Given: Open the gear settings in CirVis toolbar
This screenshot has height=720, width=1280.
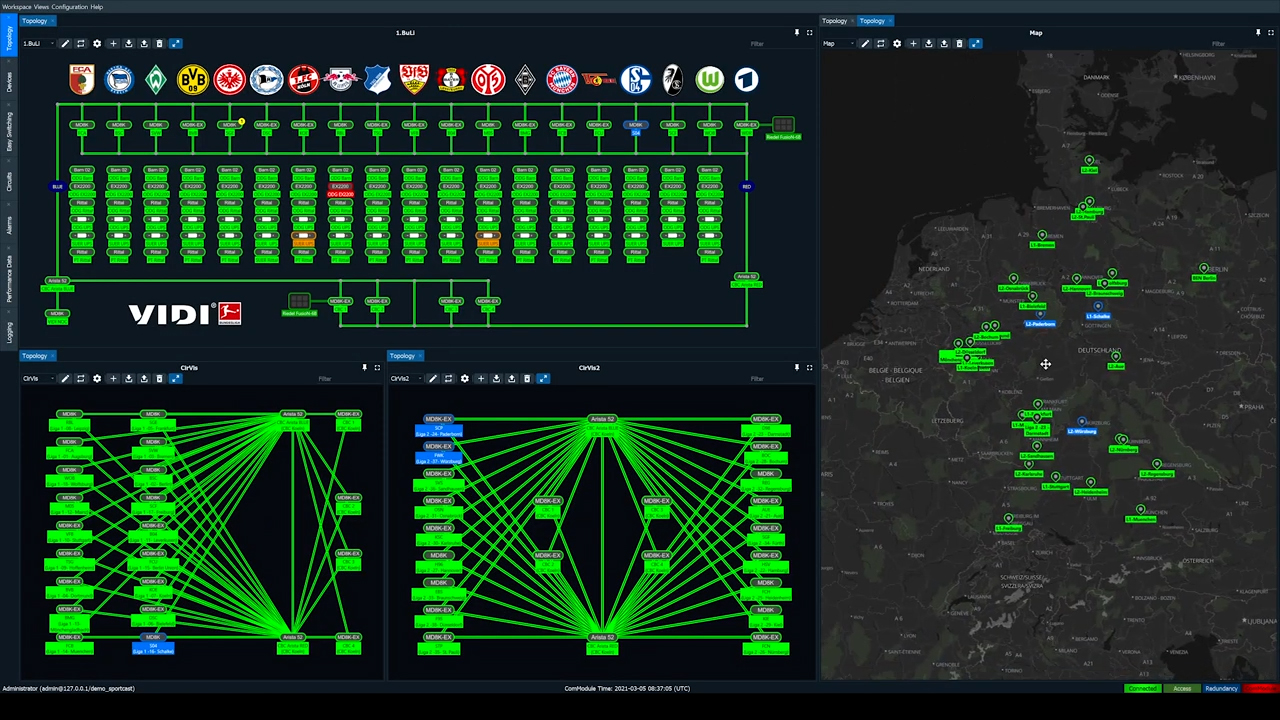Looking at the screenshot, I should coord(97,379).
